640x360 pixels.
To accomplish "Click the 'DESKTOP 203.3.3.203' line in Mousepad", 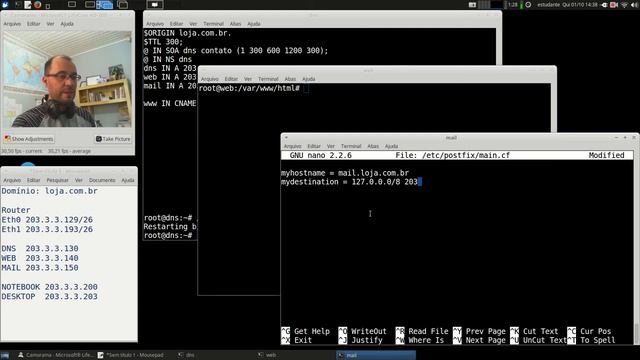I will coord(49,297).
